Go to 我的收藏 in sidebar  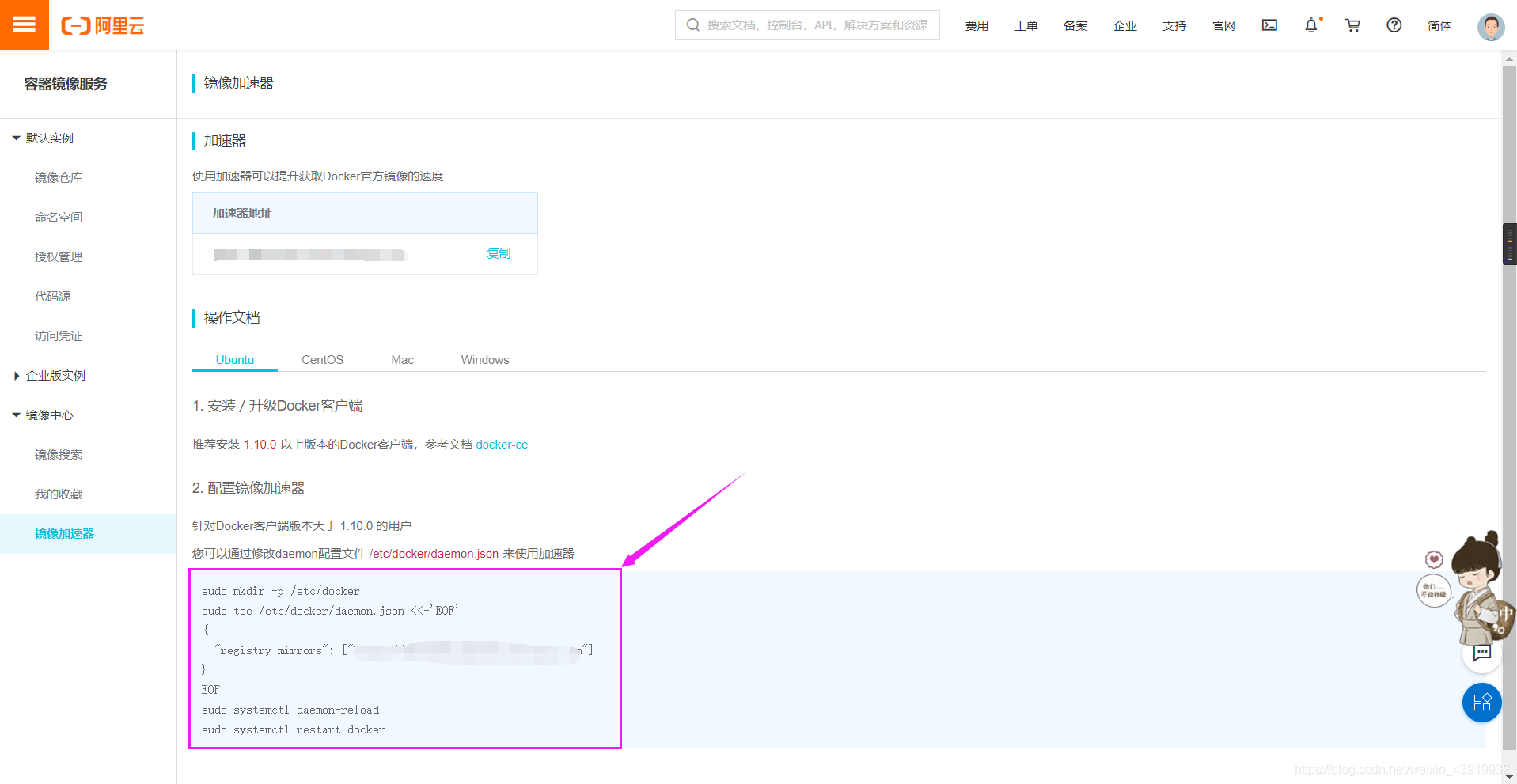click(x=59, y=494)
